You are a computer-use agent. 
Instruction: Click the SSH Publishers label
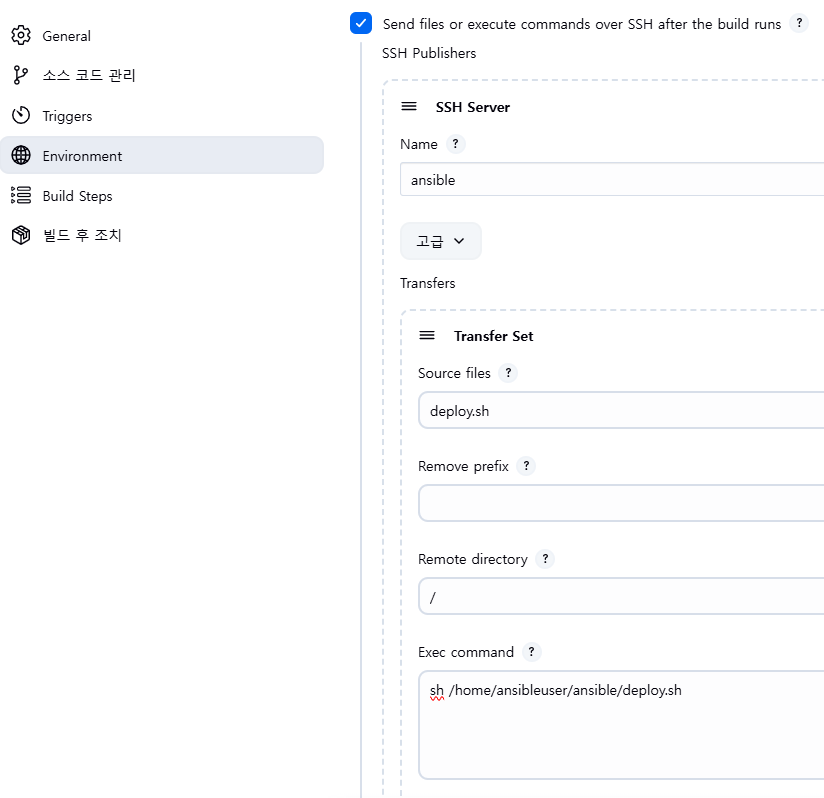(429, 53)
